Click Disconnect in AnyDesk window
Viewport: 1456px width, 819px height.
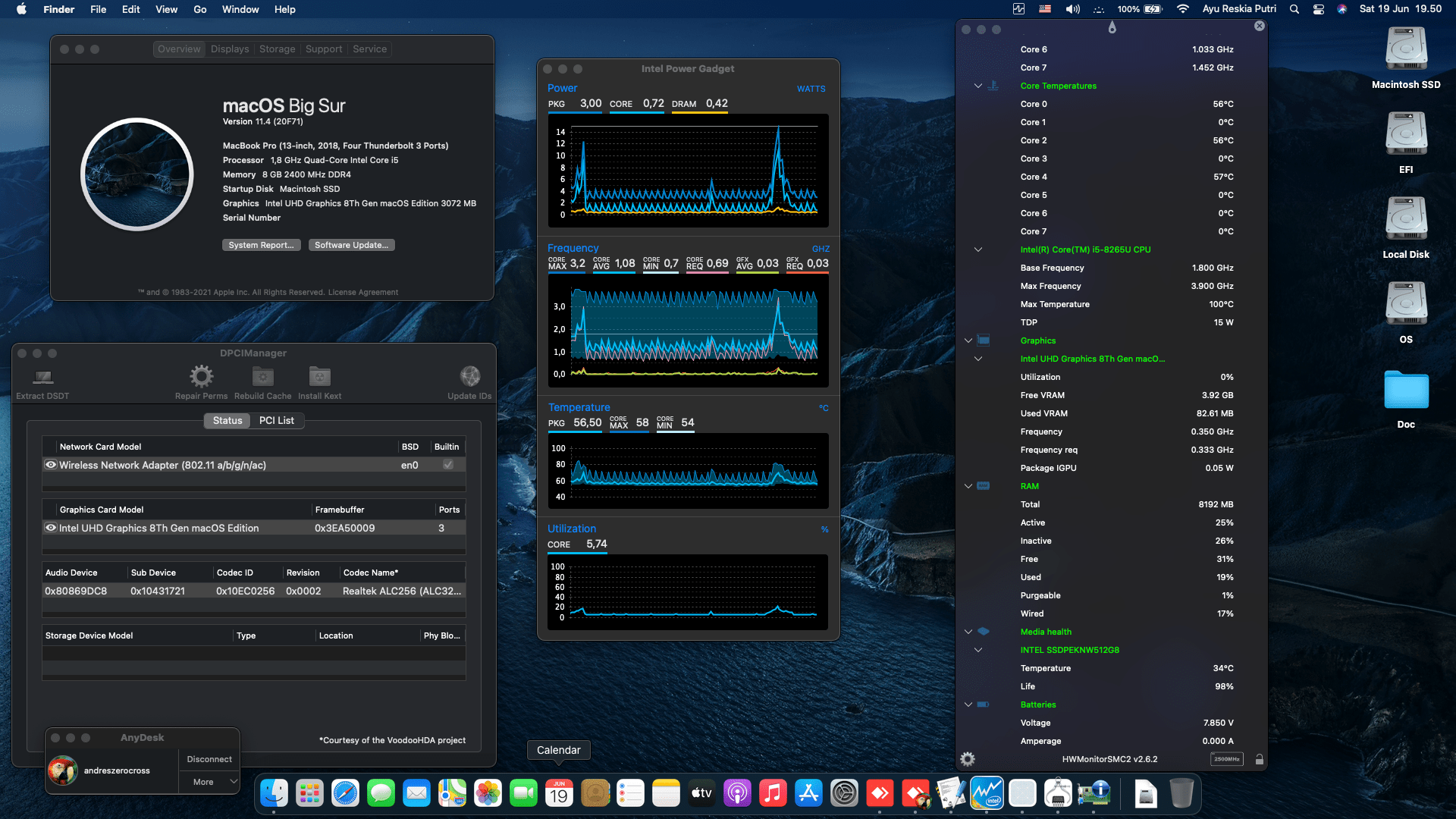(209, 759)
